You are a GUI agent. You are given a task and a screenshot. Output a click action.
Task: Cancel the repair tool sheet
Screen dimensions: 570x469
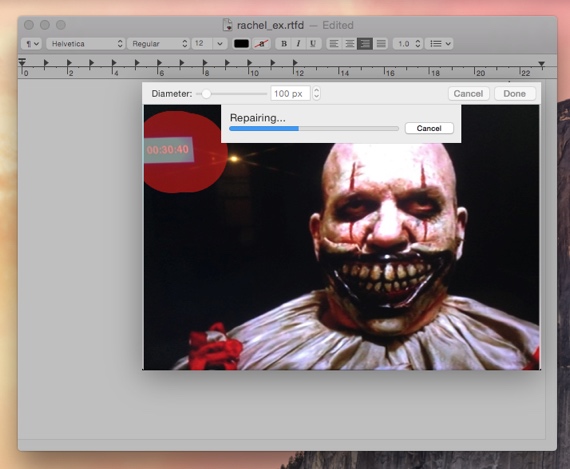pyautogui.click(x=468, y=93)
